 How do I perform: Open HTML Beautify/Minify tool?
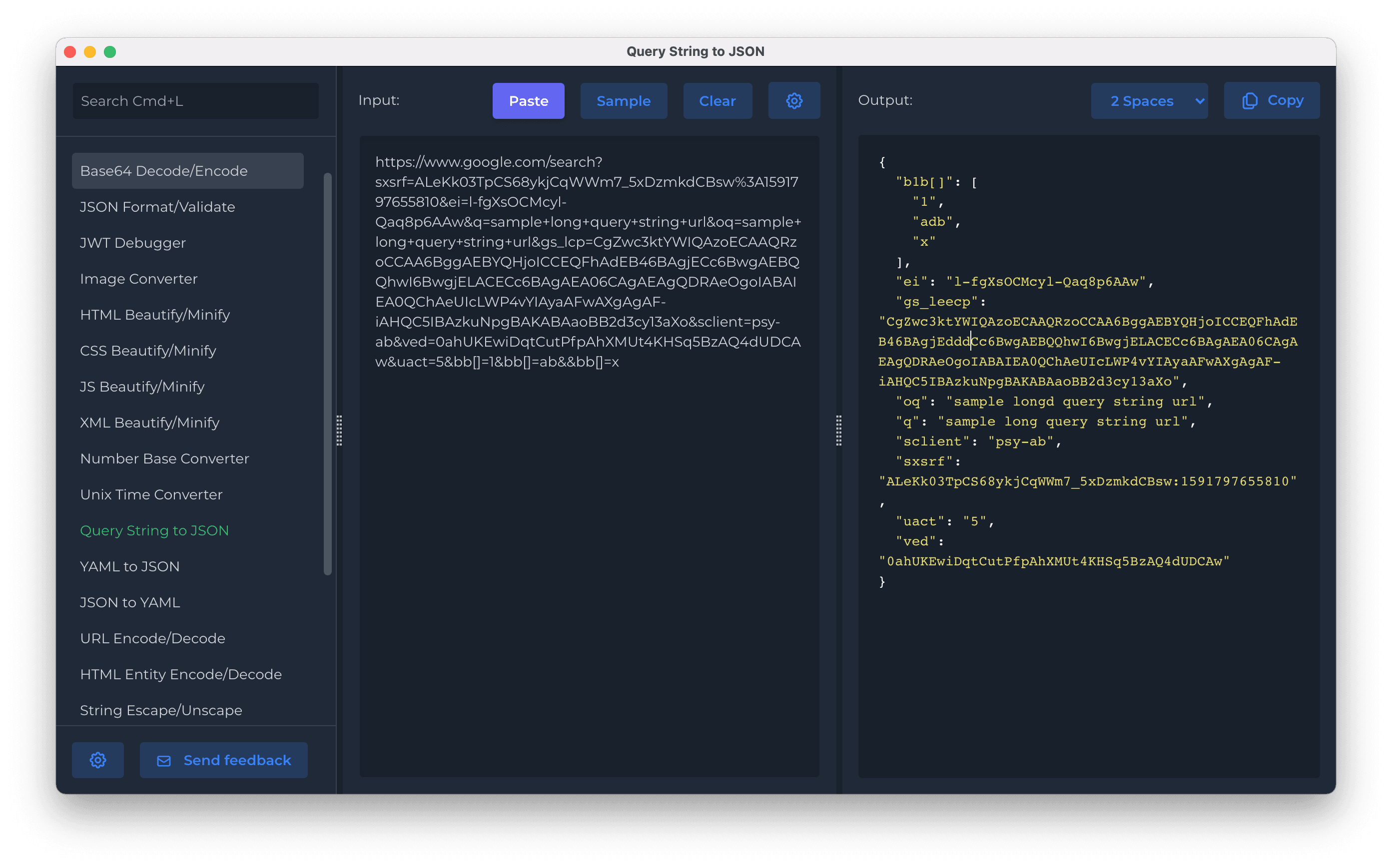click(187, 315)
